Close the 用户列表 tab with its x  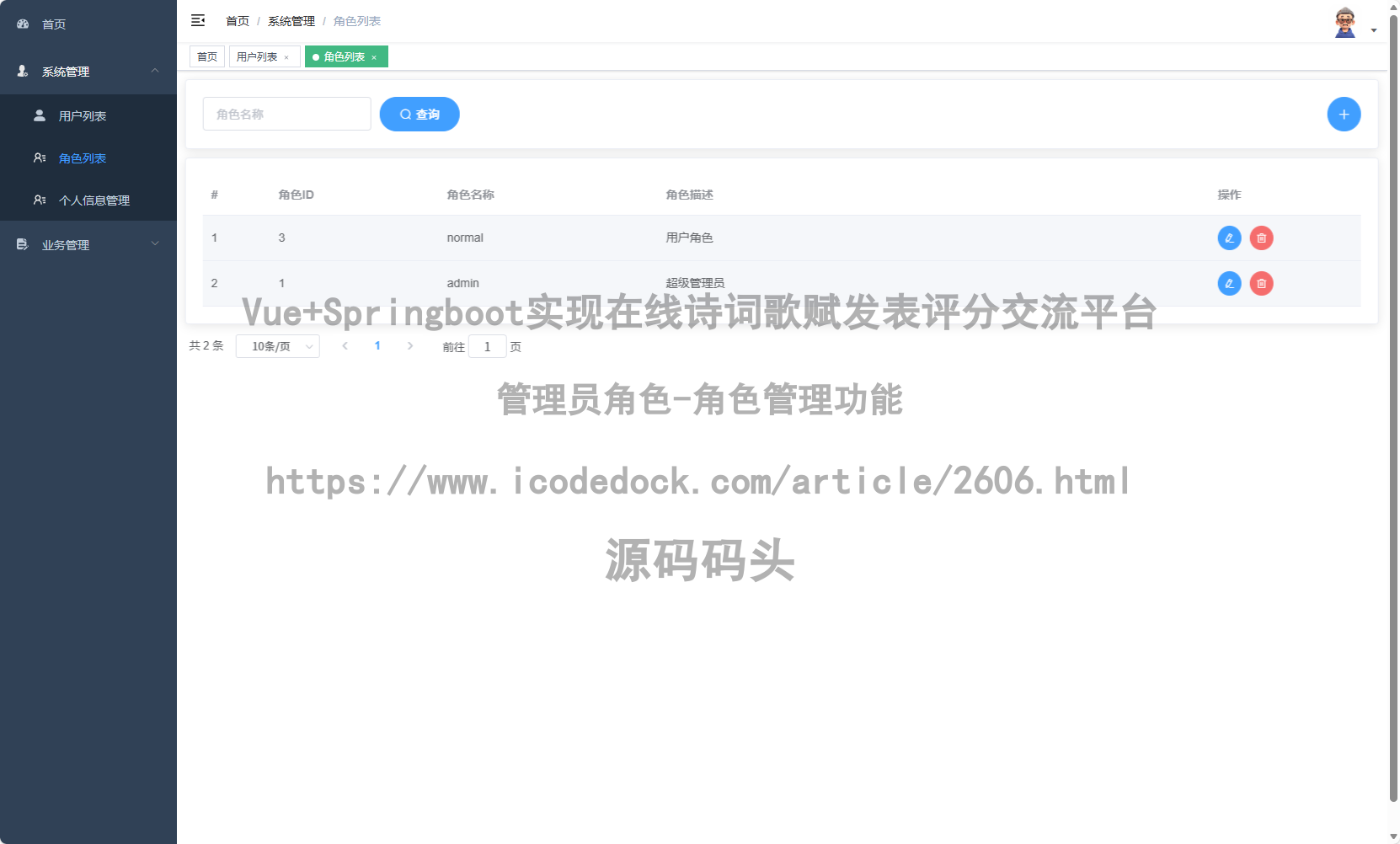click(x=288, y=56)
